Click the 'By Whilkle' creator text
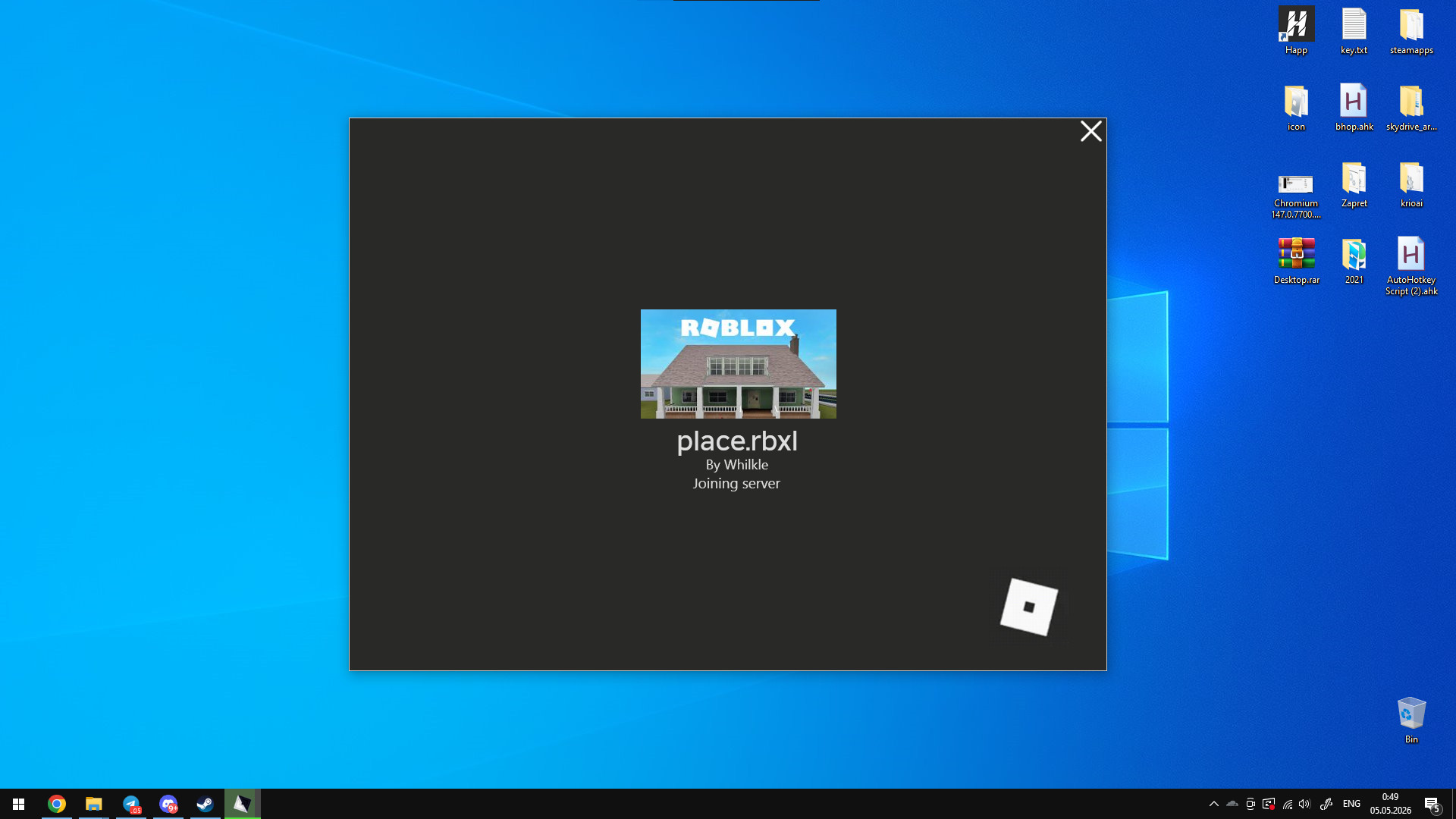 click(x=736, y=465)
